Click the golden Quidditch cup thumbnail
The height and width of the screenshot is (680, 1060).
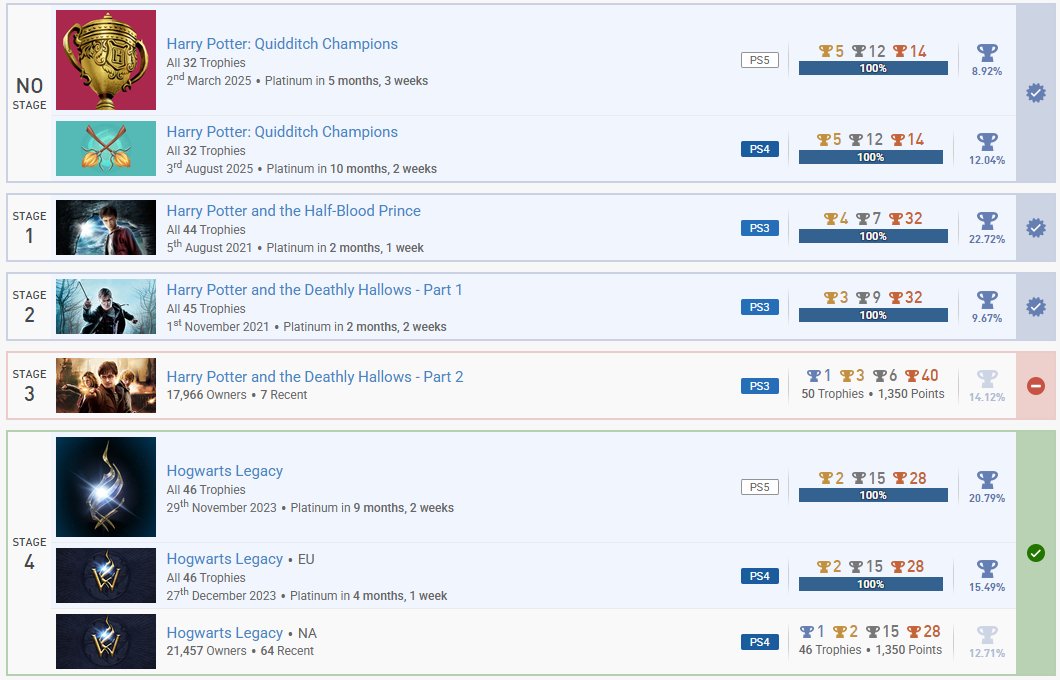[x=106, y=60]
